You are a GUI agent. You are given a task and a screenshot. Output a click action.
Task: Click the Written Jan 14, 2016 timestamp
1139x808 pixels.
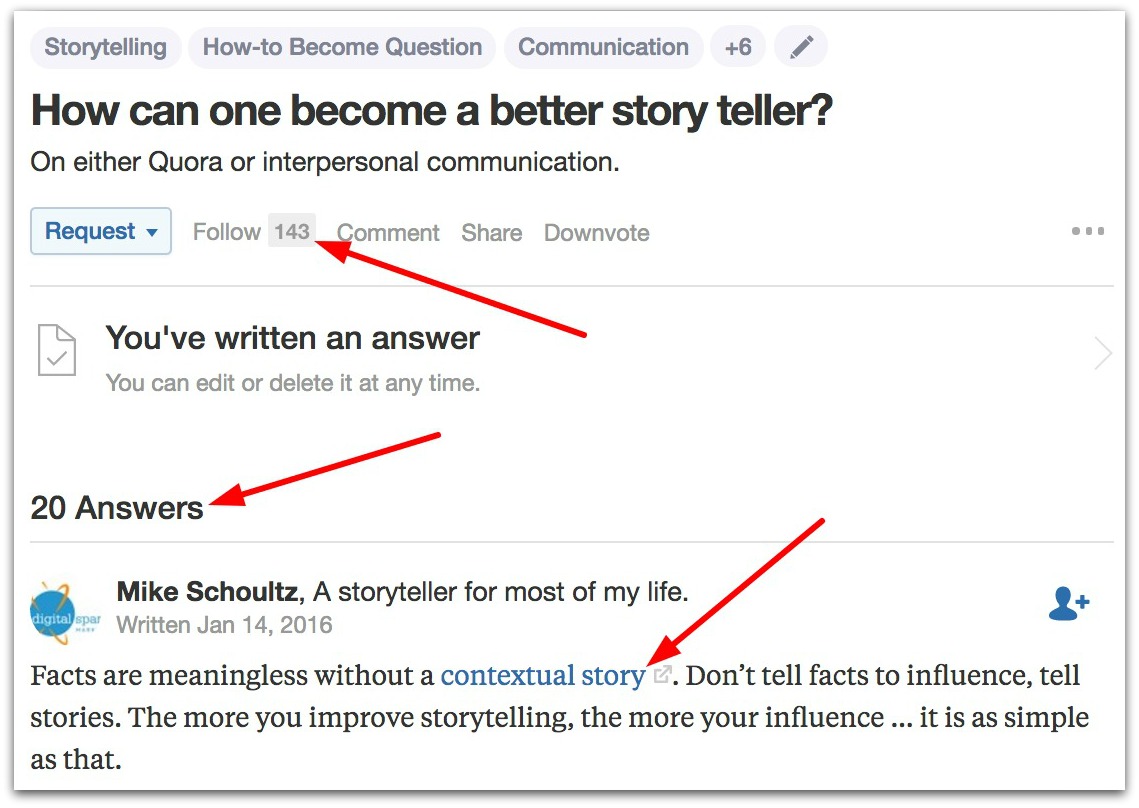pyautogui.click(x=224, y=625)
